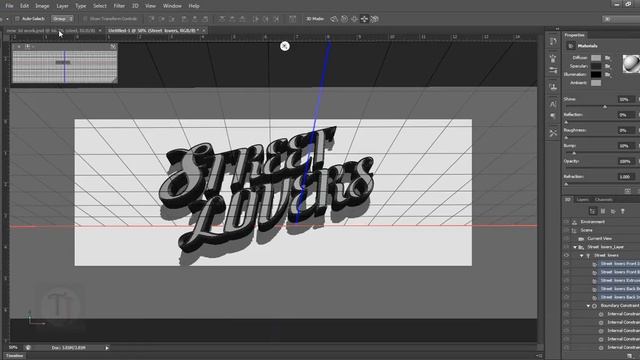Select the Rotate 3D object mode icon
The width and height of the screenshot is (640, 360).
(x=334, y=19)
